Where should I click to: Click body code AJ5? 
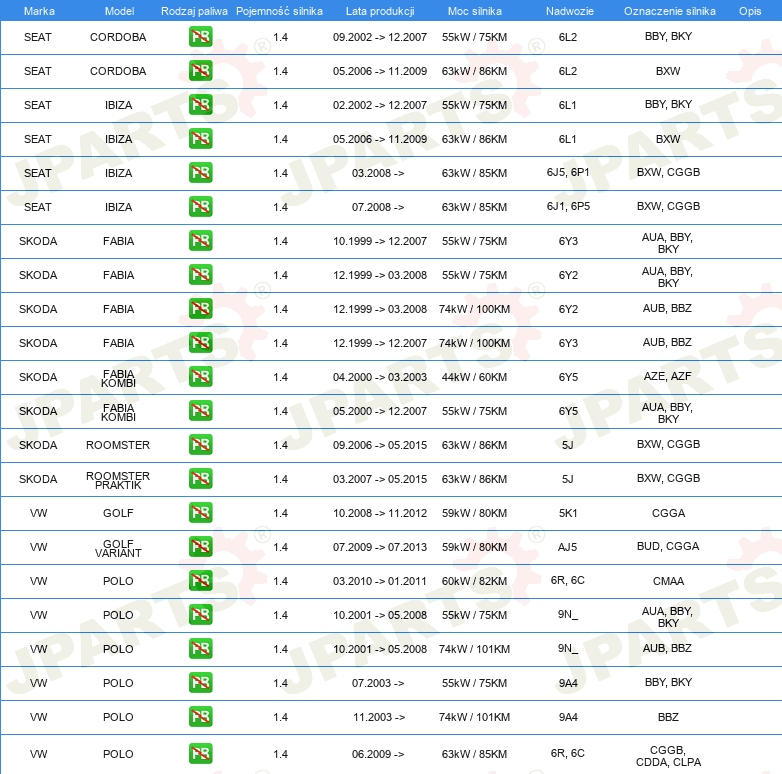click(x=568, y=547)
